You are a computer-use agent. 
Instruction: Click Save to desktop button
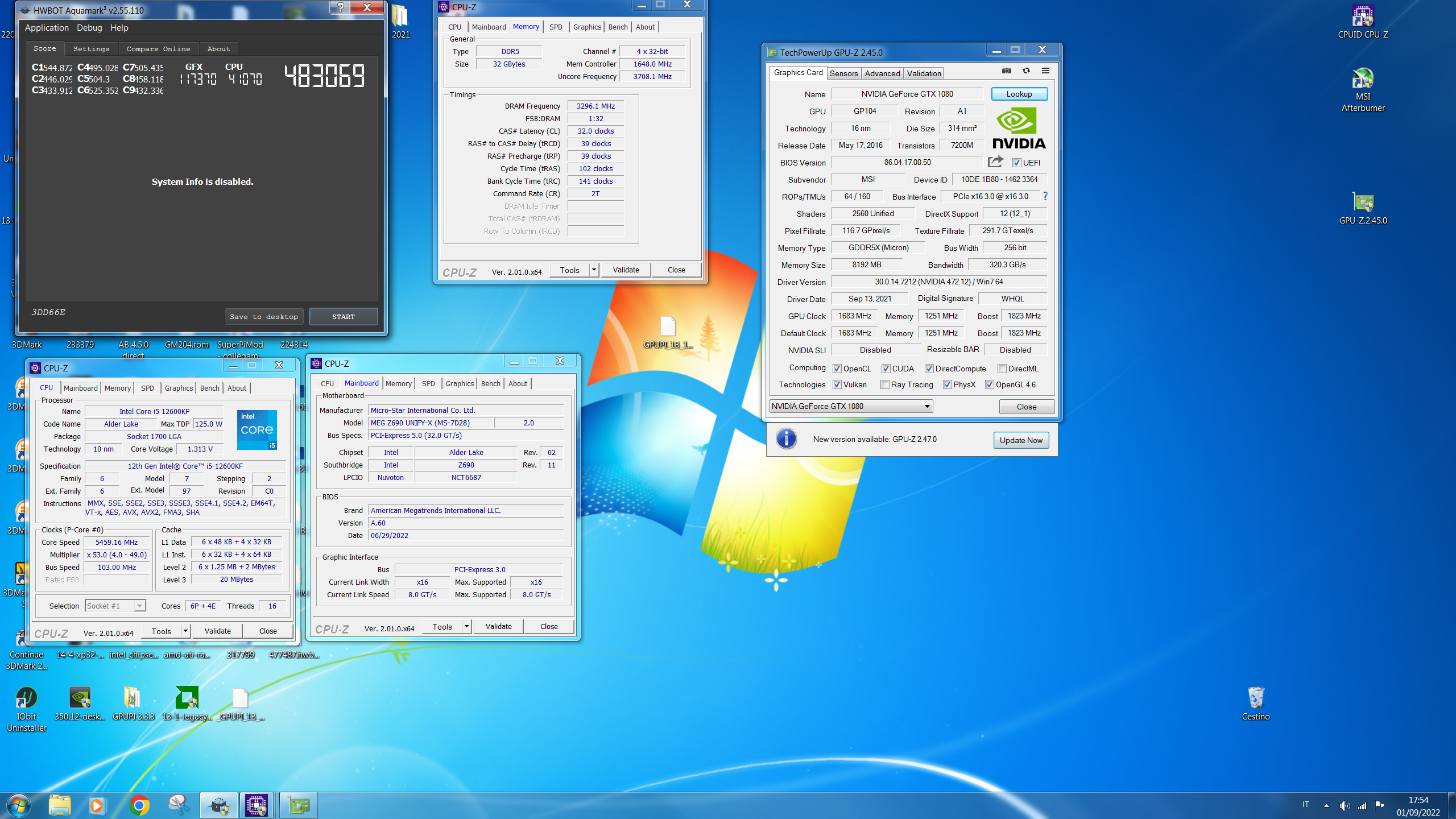click(264, 317)
